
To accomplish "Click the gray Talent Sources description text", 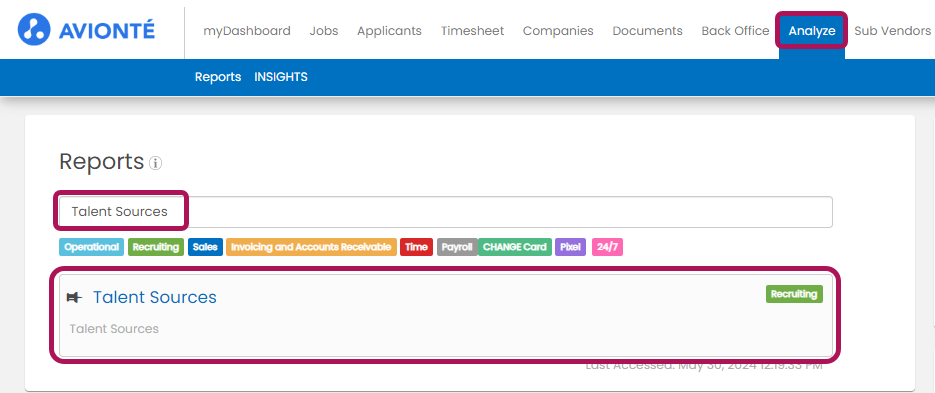I will [x=114, y=329].
